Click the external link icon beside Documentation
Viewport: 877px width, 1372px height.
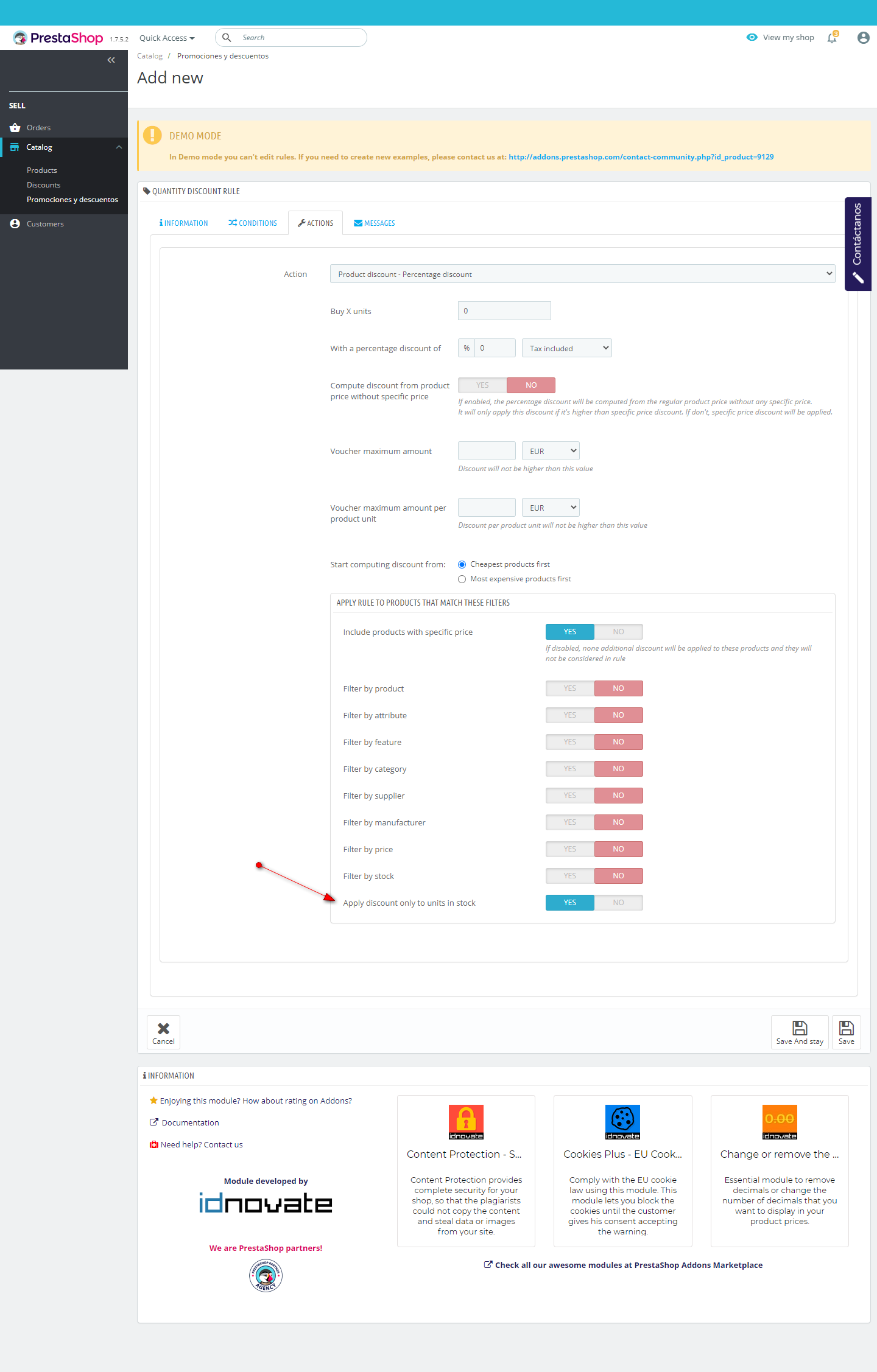(154, 1122)
